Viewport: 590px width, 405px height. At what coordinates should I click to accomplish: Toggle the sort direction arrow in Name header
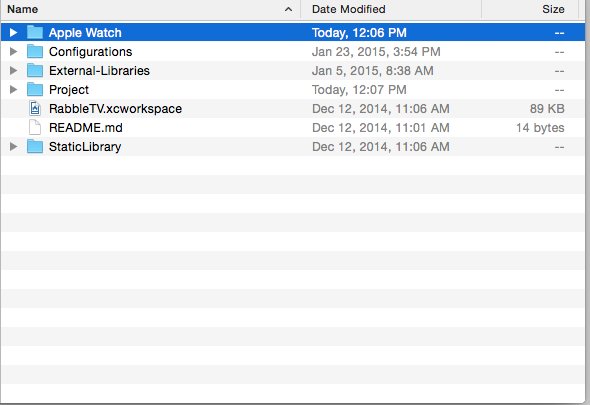pyautogui.click(x=288, y=9)
